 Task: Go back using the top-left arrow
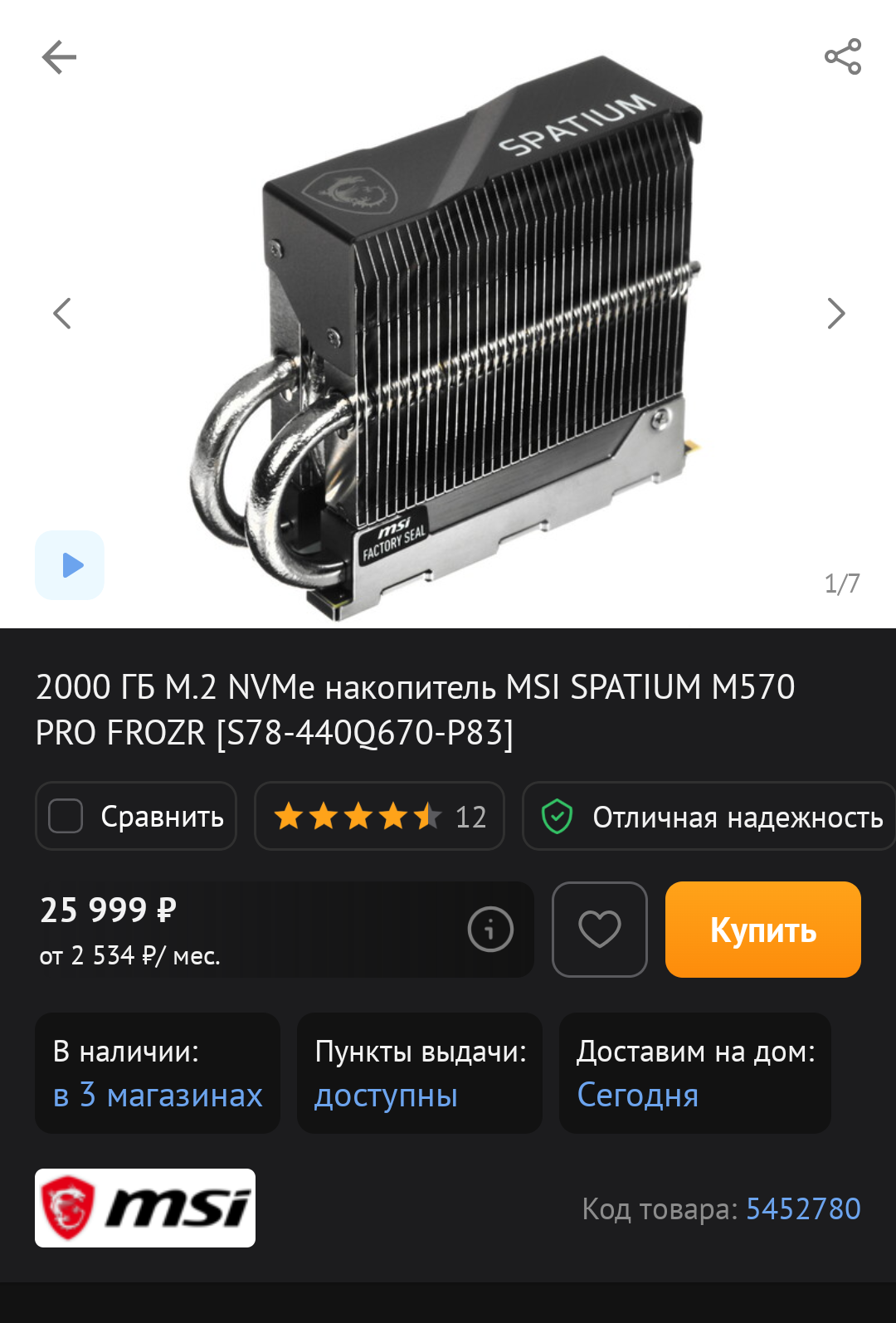pos(59,57)
